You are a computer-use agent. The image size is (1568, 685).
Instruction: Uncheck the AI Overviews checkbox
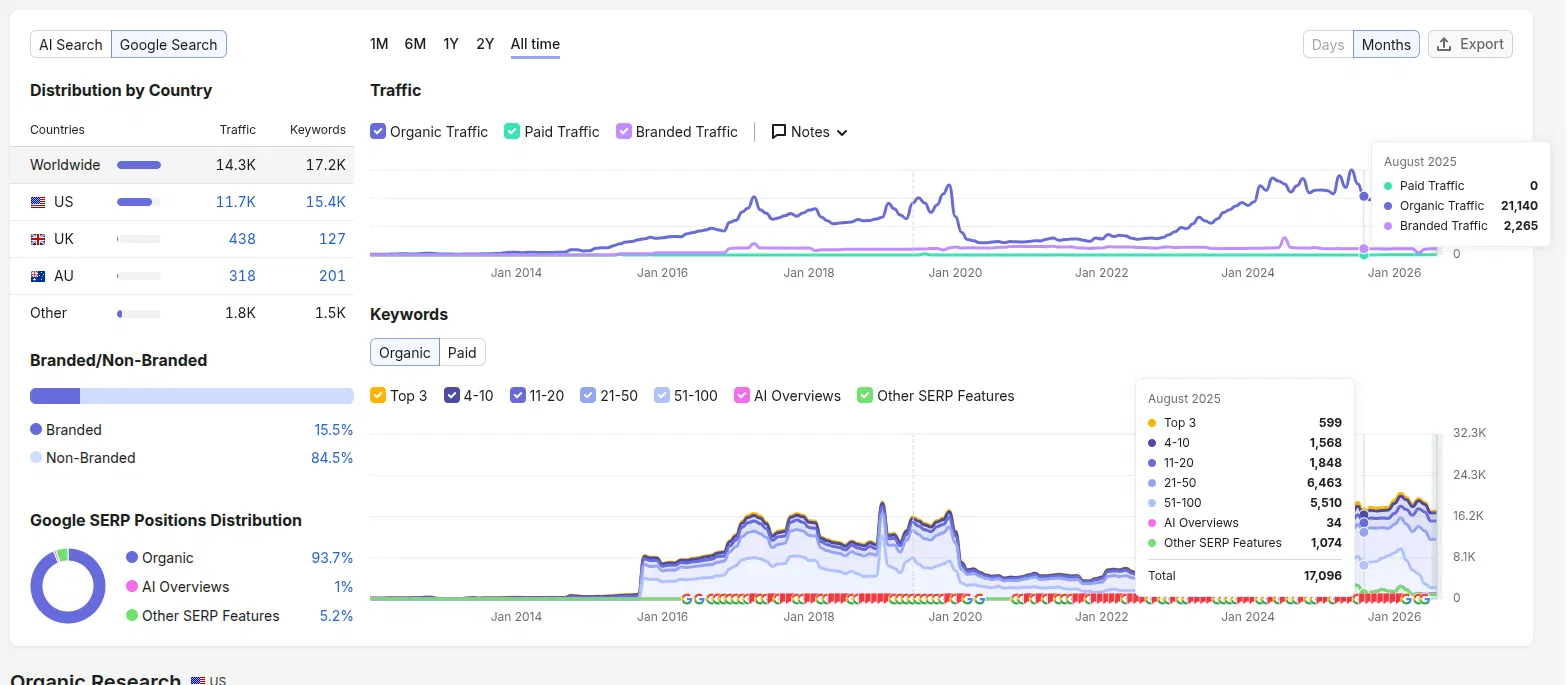pos(742,395)
